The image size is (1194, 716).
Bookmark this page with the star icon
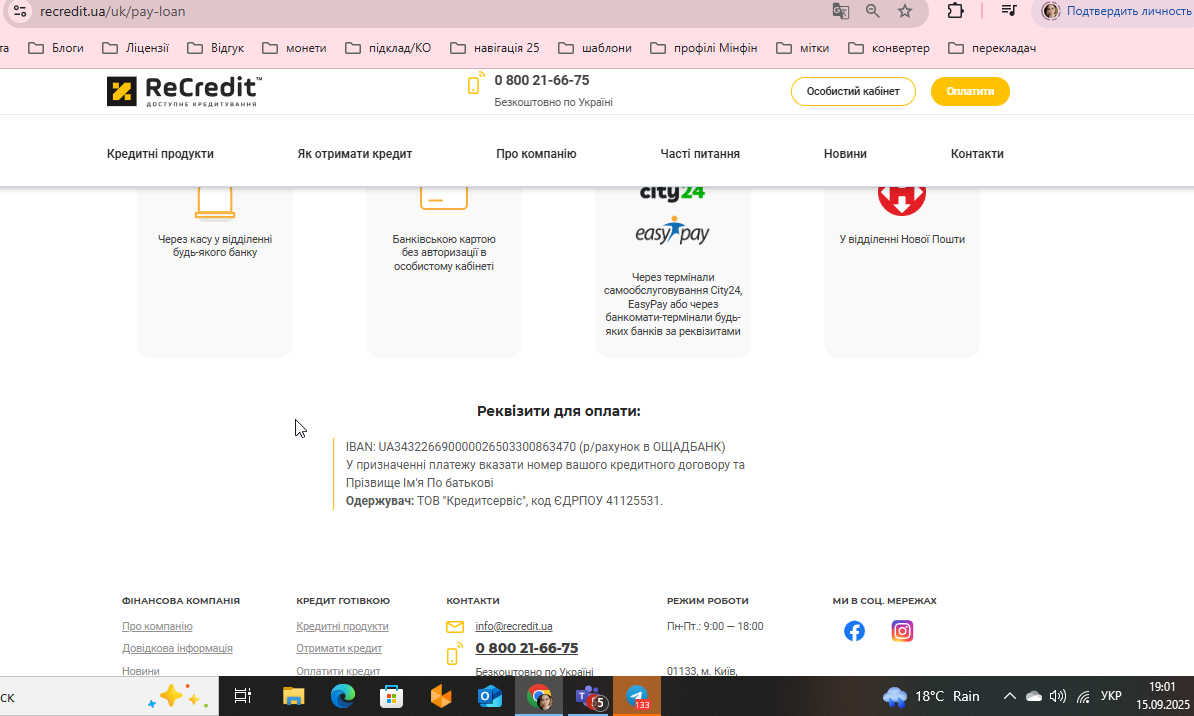click(905, 11)
